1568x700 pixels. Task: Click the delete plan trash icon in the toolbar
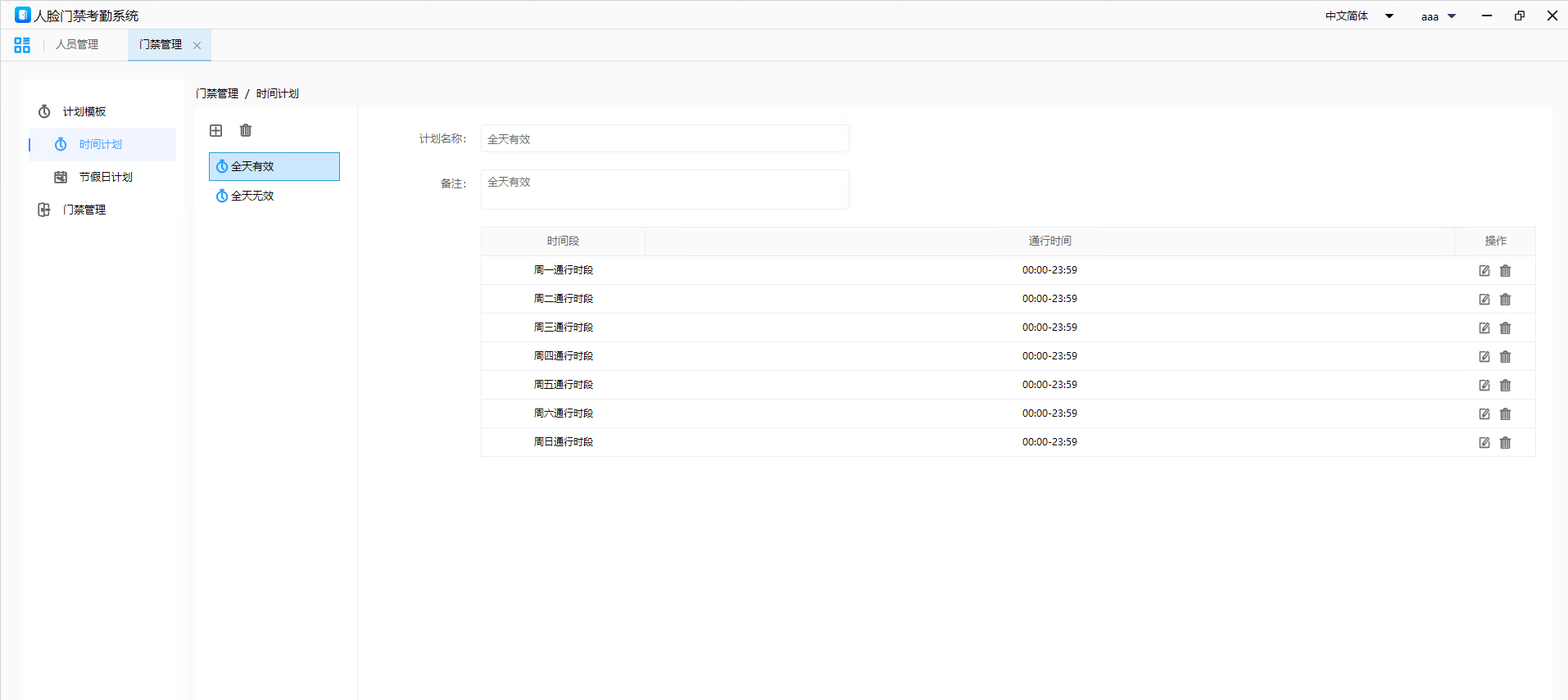click(x=246, y=130)
